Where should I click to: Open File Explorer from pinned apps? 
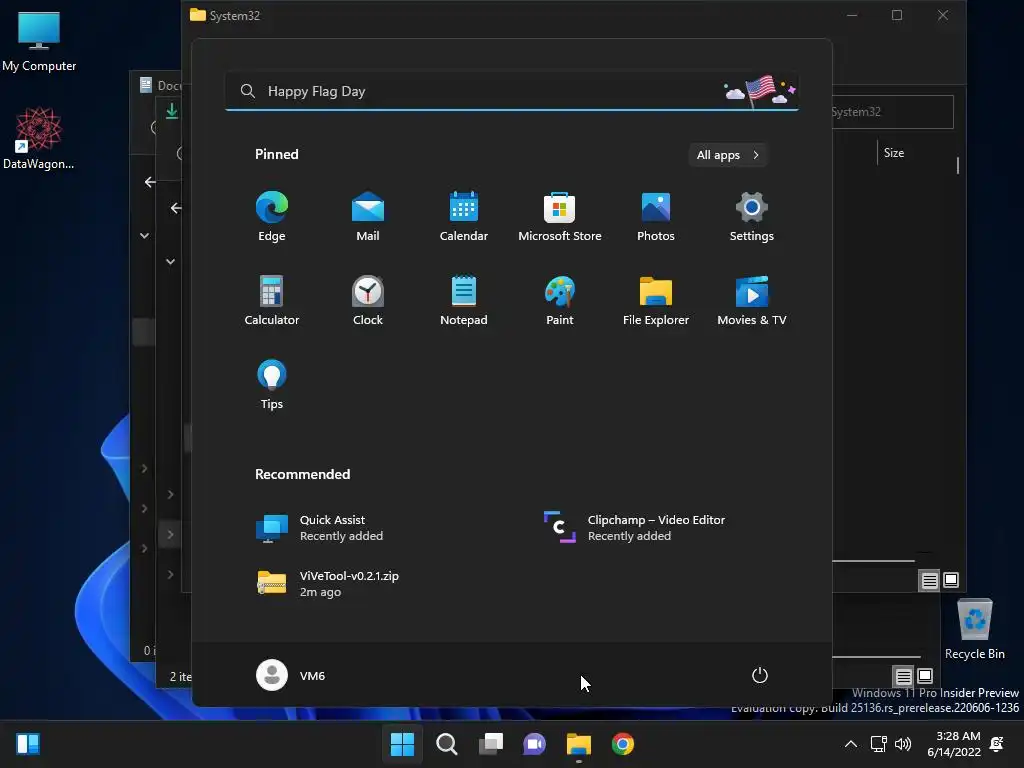pyautogui.click(x=656, y=300)
